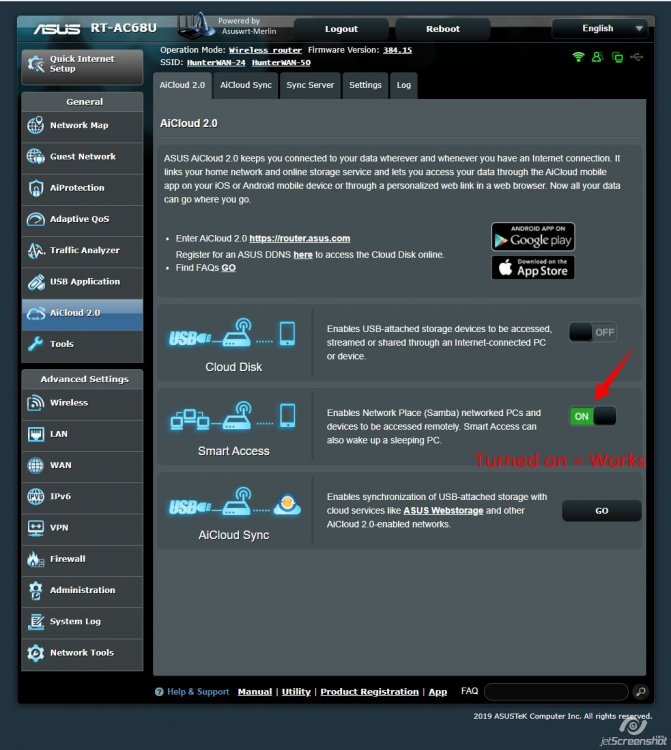Click the Network Tools gear icon
671x750 pixels.
coord(36,653)
